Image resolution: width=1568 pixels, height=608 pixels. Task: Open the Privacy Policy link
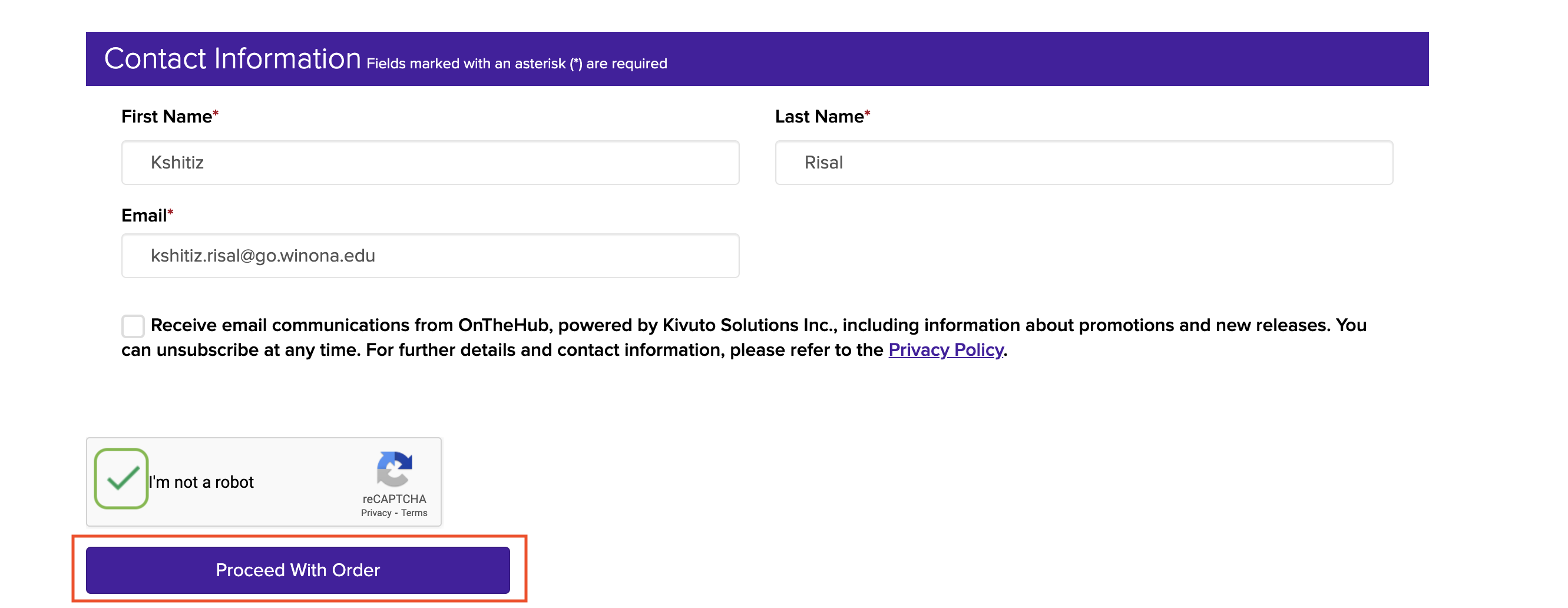945,350
